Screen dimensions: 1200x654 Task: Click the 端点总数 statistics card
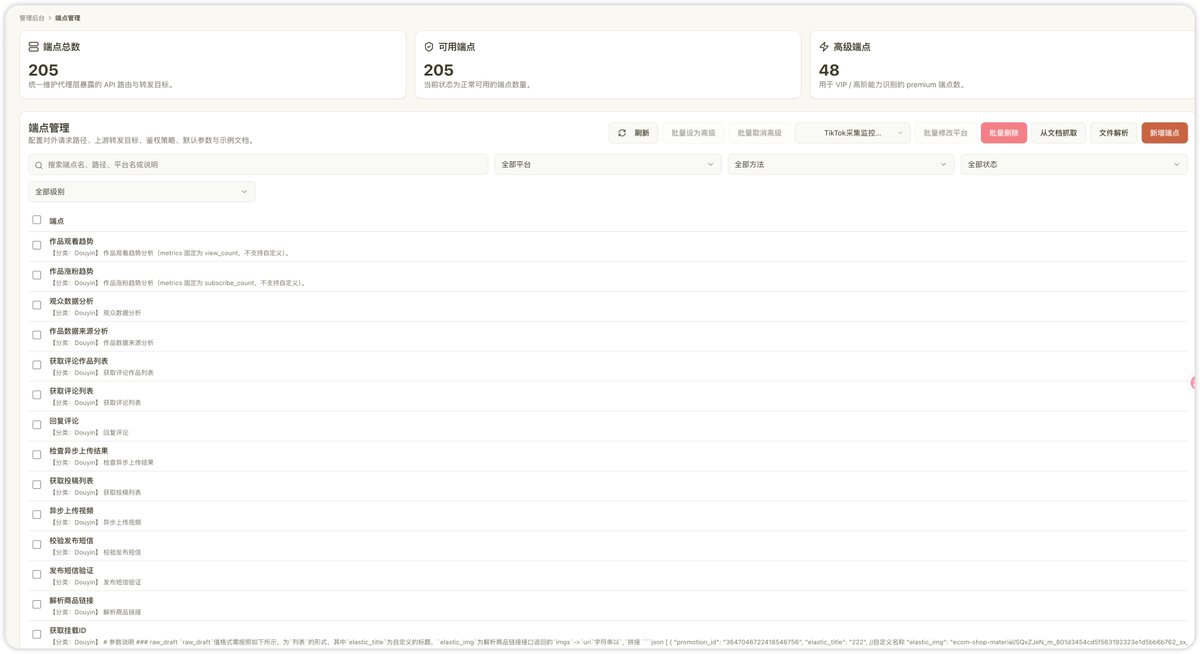[x=212, y=65]
